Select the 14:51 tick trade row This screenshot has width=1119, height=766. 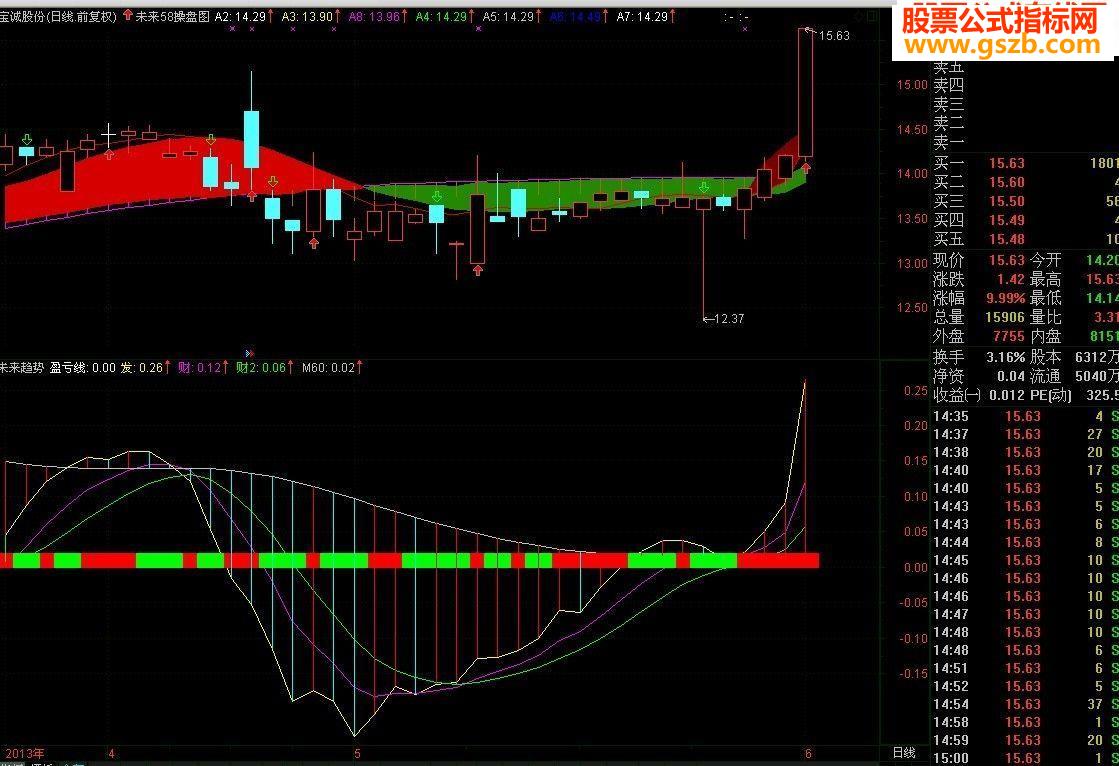coord(1026,668)
